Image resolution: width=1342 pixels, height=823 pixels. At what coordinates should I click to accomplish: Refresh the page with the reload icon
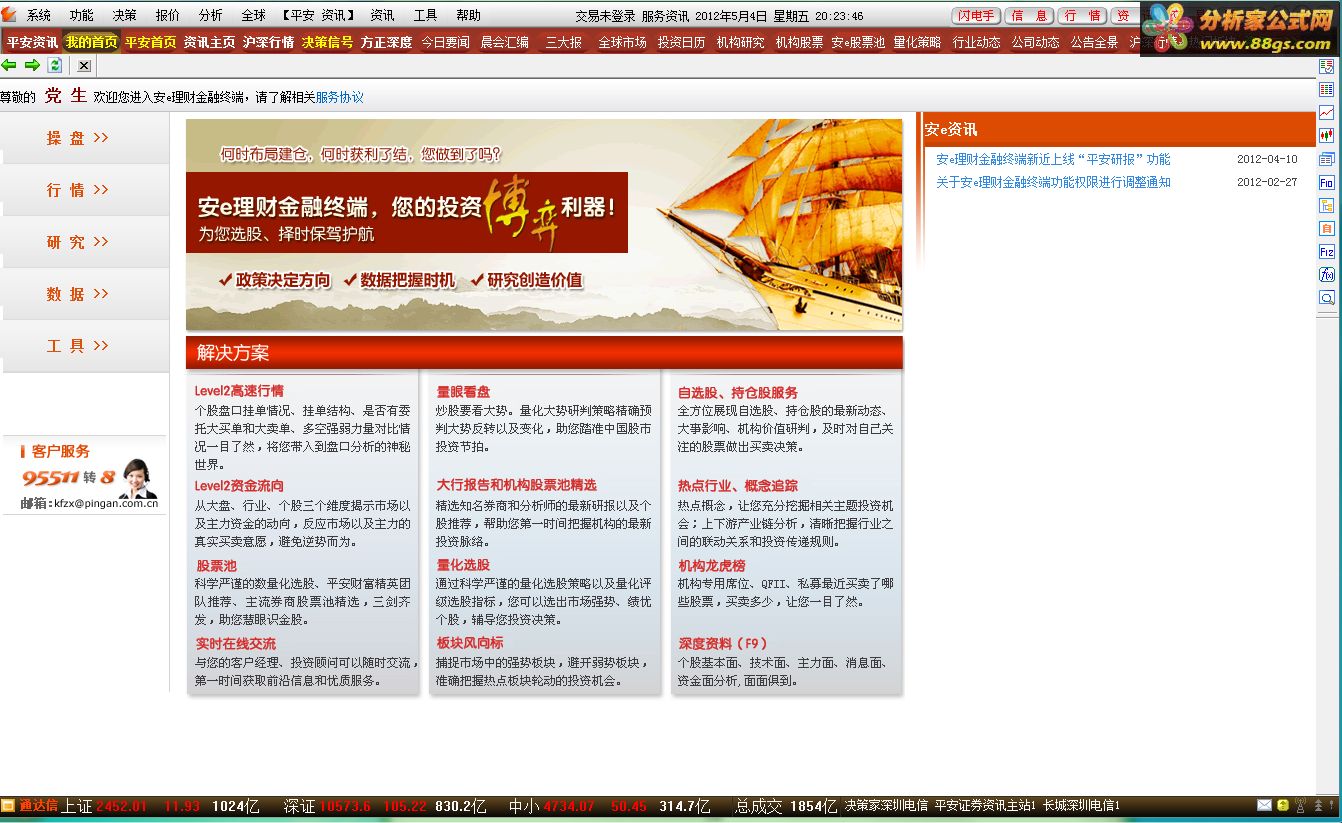pos(55,65)
